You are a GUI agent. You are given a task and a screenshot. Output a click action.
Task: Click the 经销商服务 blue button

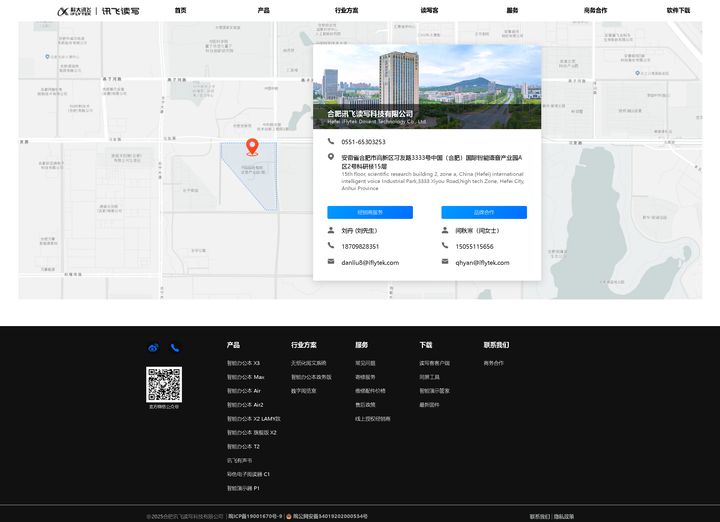[x=370, y=213]
